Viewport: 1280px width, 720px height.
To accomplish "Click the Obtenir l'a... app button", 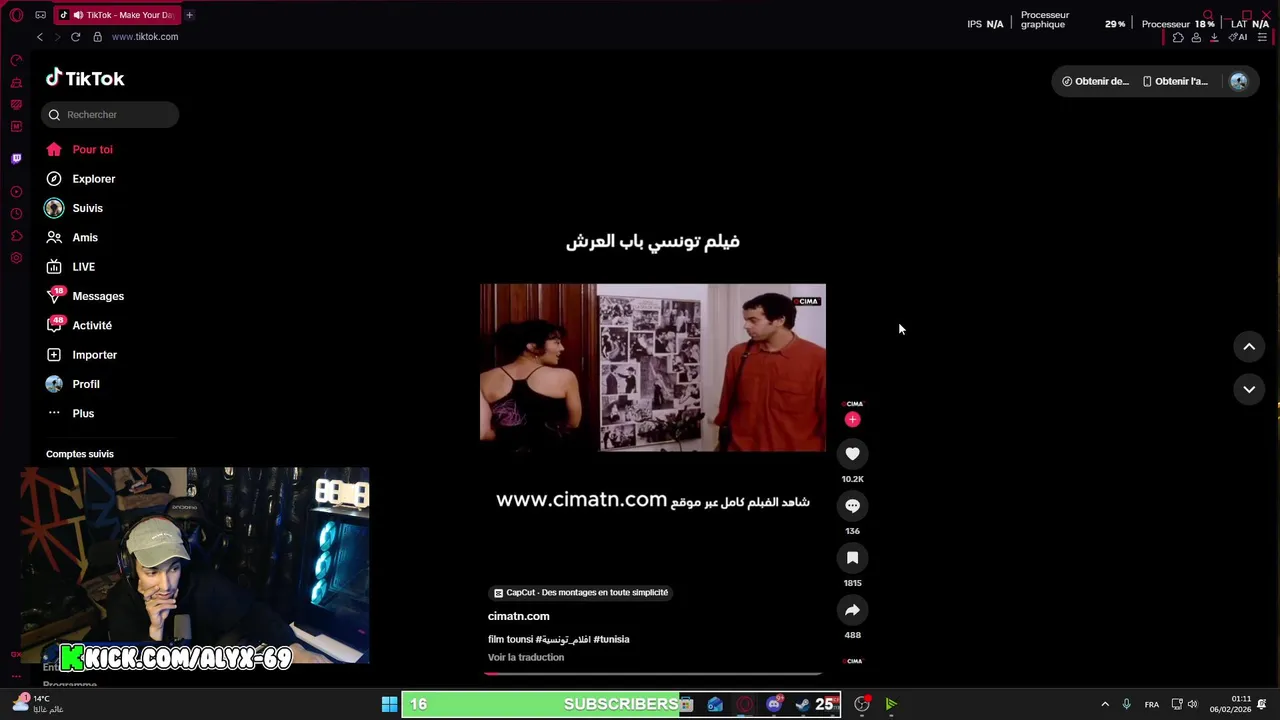I will [1175, 81].
